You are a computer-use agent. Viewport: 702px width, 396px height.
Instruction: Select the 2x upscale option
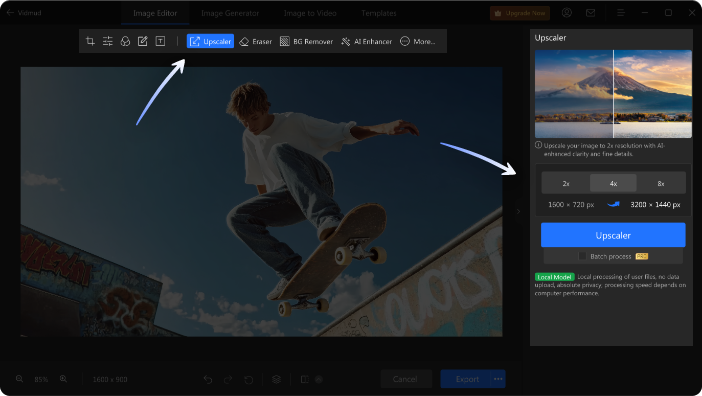pyautogui.click(x=566, y=183)
